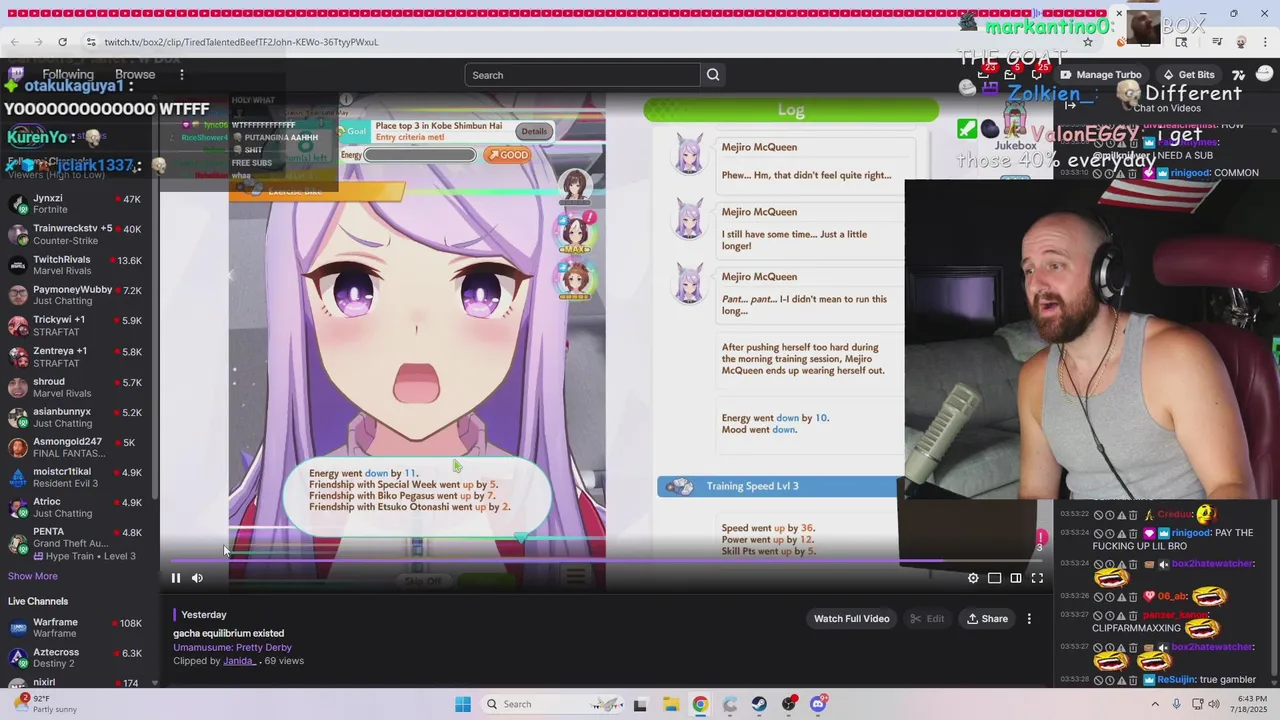1280x720 pixels.
Task: Open the three-dot menu beside Browse
Action: coord(181,75)
